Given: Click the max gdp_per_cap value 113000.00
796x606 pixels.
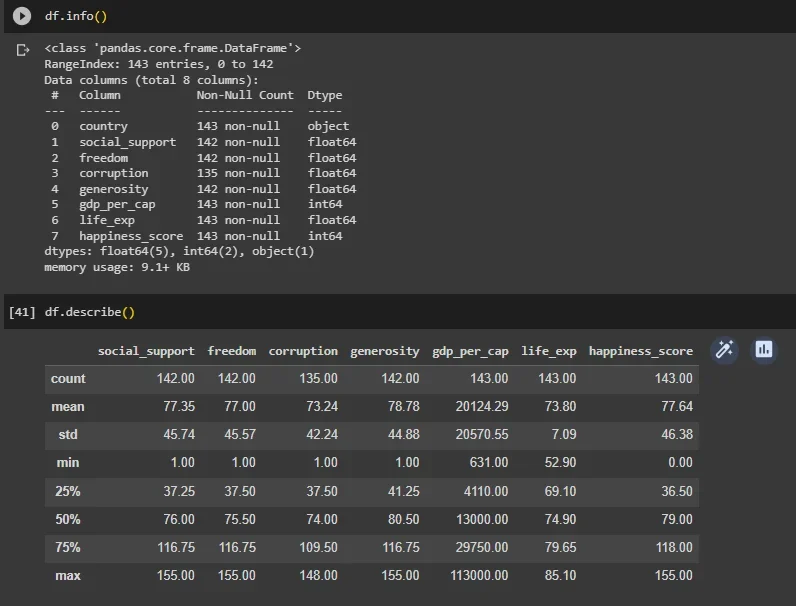Looking at the screenshot, I should pos(479,576).
